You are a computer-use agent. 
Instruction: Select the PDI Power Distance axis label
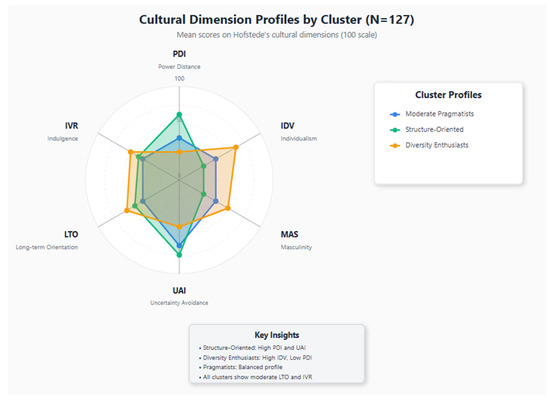(179, 60)
